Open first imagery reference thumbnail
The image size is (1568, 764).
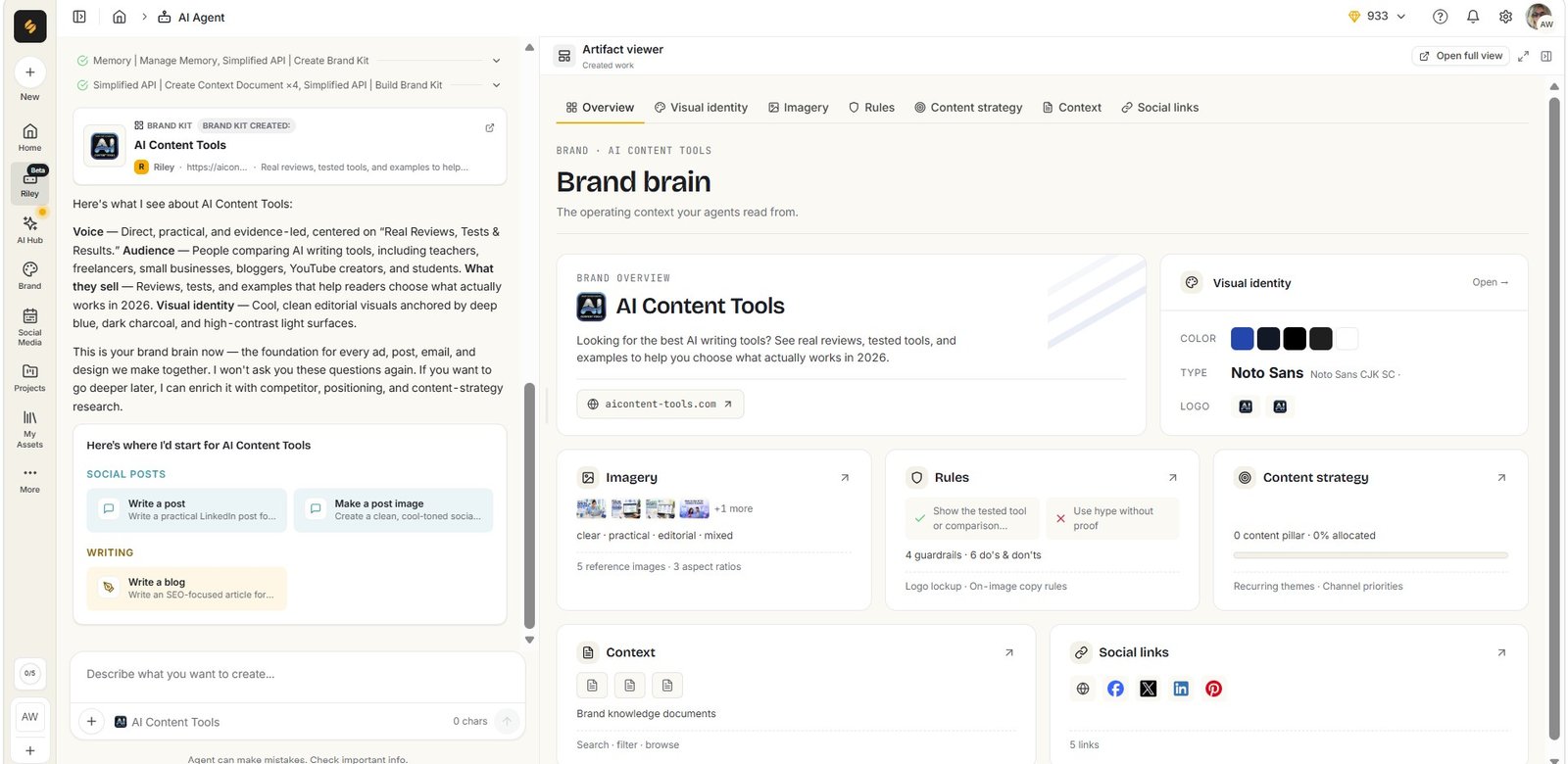pos(591,508)
